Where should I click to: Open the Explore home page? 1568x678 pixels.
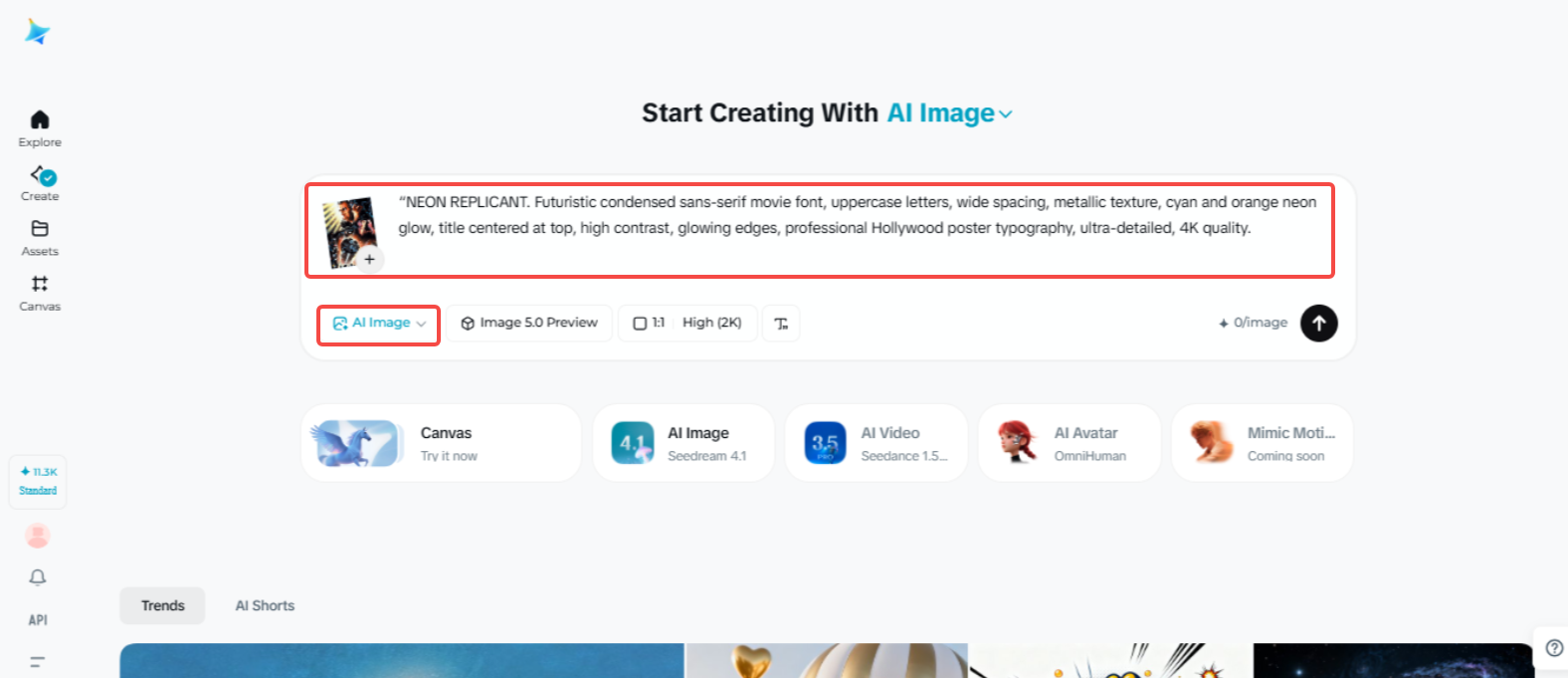40,128
